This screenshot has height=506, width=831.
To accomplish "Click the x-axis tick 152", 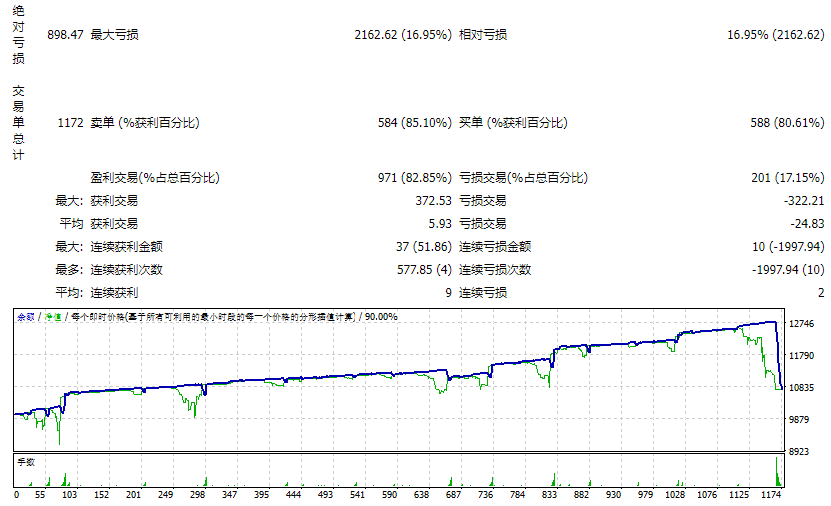I will click(x=101, y=495).
